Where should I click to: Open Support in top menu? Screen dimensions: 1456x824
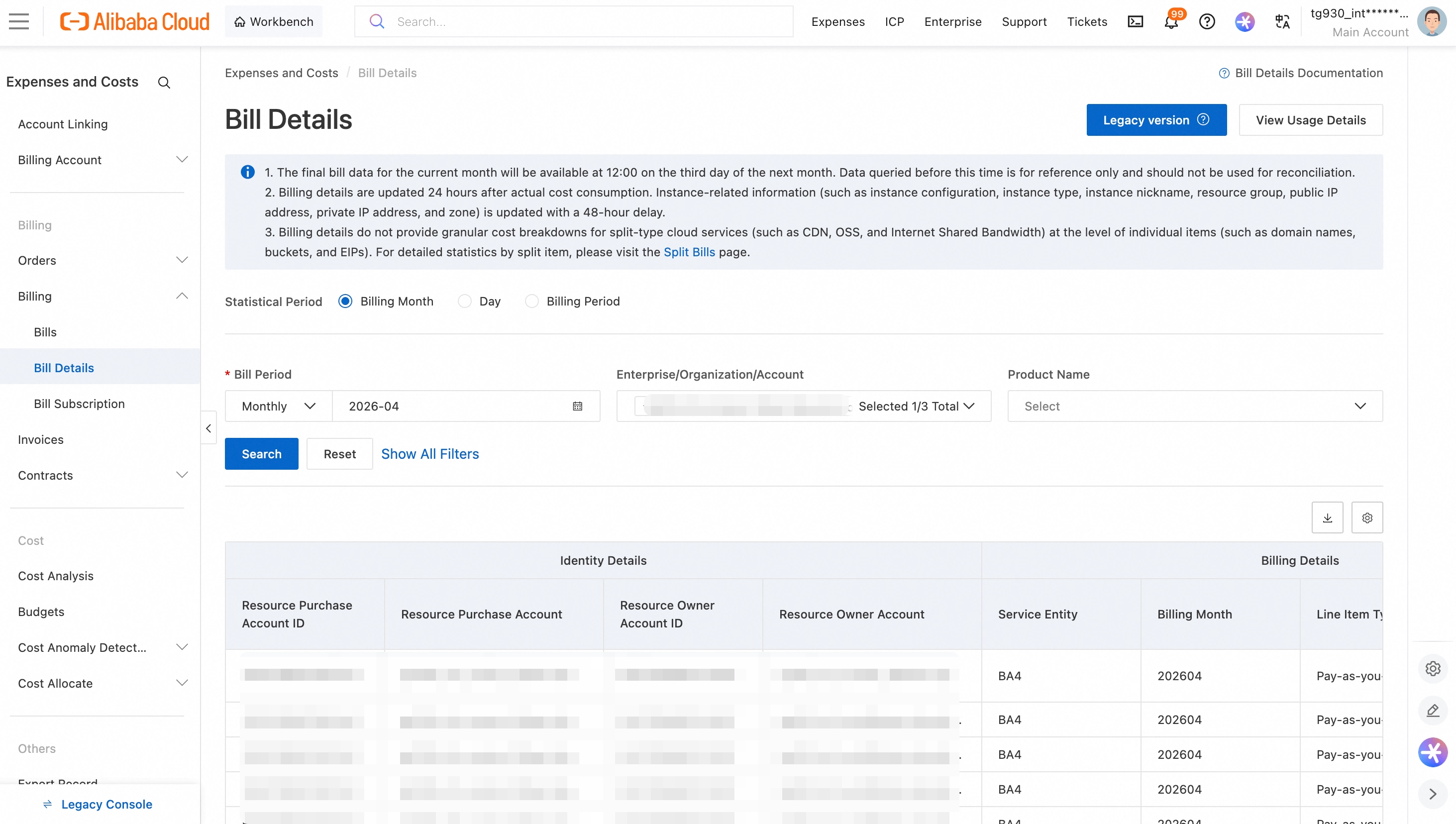1024,21
